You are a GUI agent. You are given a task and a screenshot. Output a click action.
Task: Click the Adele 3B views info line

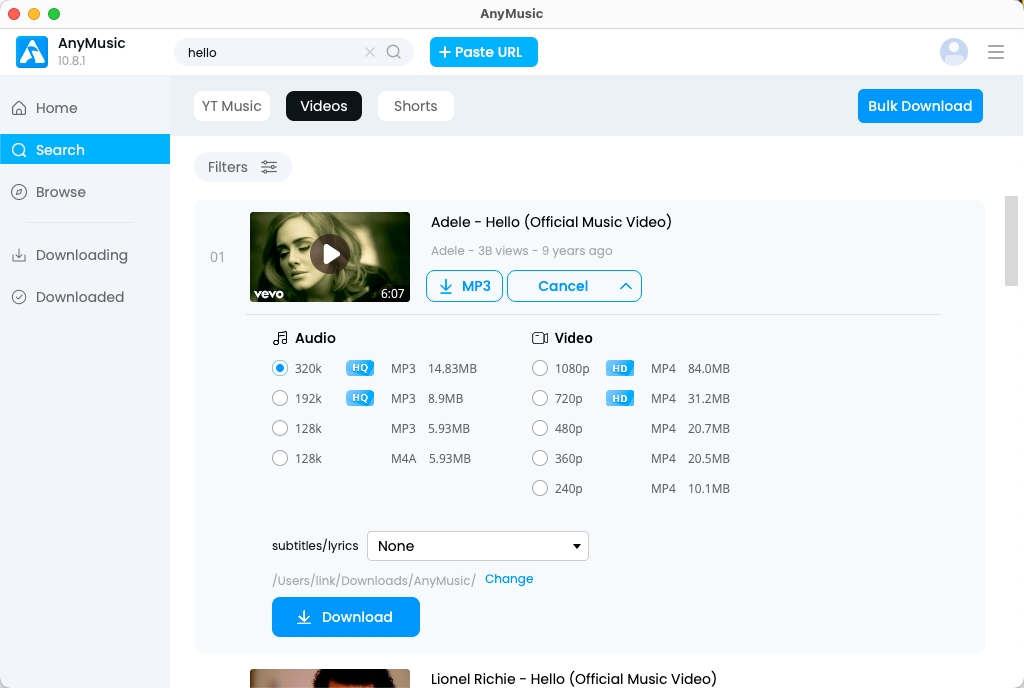click(521, 251)
